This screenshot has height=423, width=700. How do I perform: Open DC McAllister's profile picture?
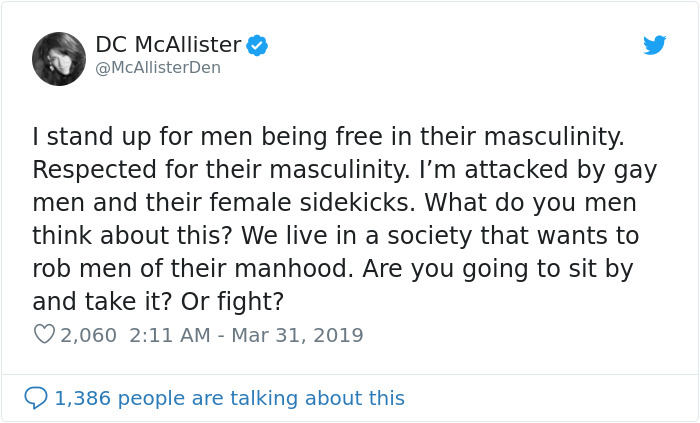coord(59,59)
